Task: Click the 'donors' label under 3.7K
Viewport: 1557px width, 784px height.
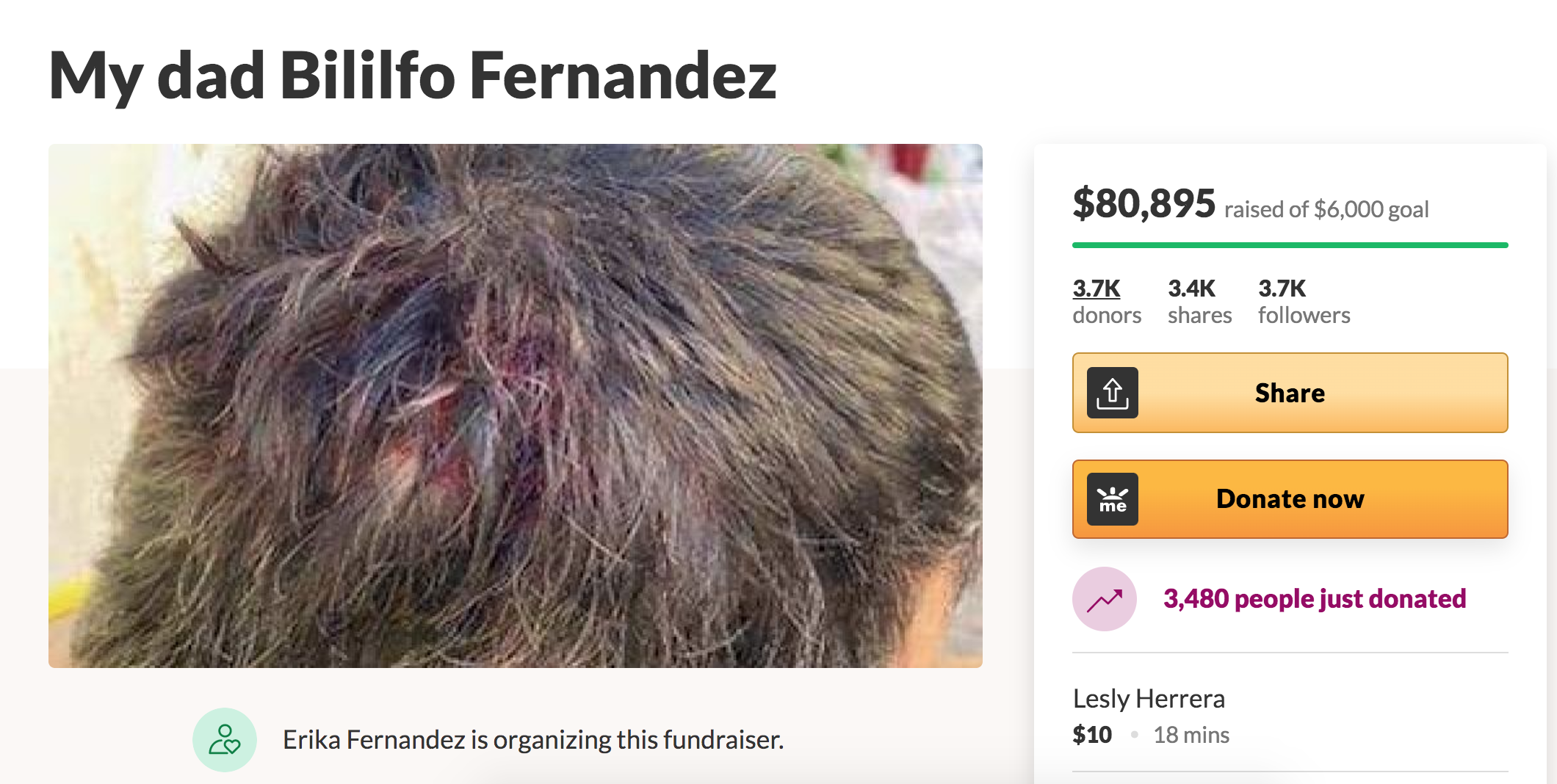Action: [1107, 316]
